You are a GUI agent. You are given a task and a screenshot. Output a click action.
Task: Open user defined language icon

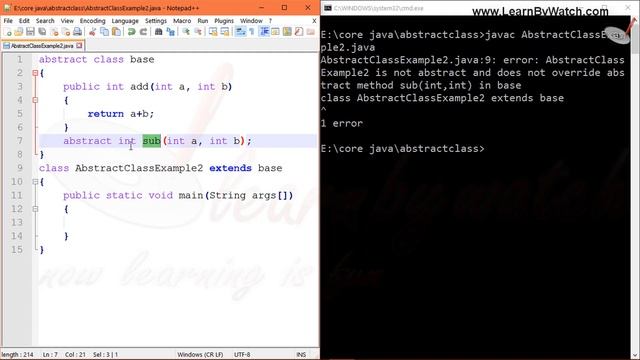click(276, 32)
